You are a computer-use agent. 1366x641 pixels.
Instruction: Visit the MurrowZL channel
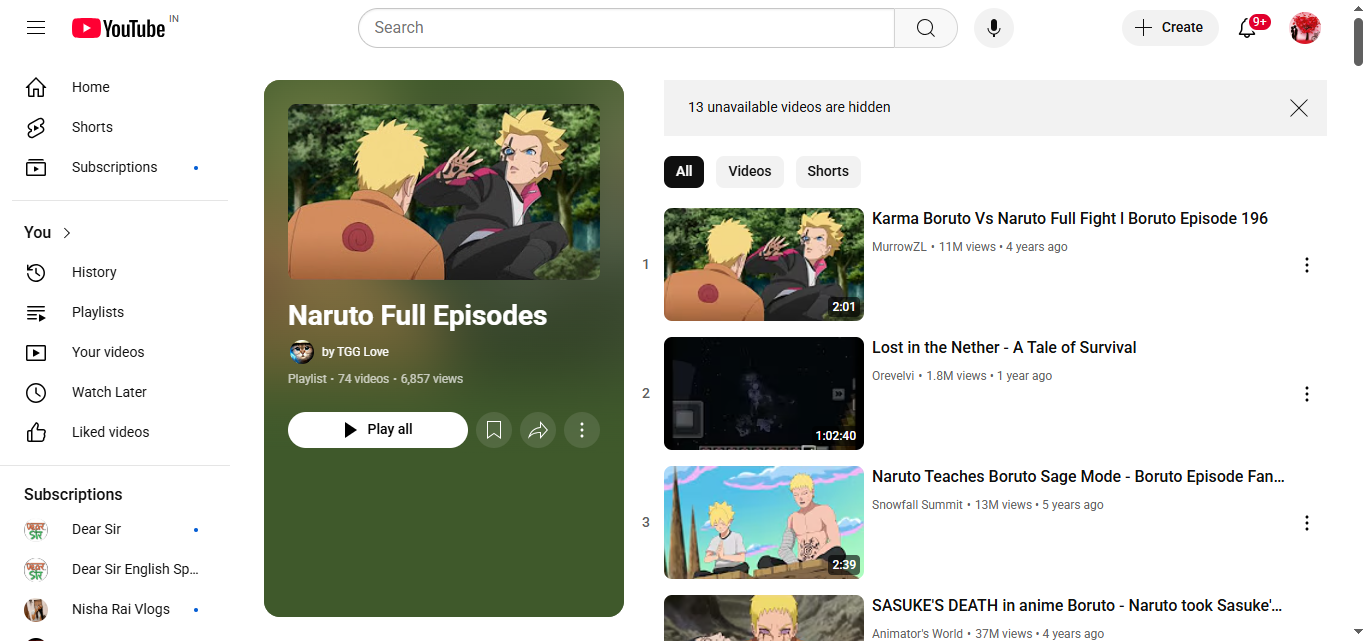coord(899,247)
